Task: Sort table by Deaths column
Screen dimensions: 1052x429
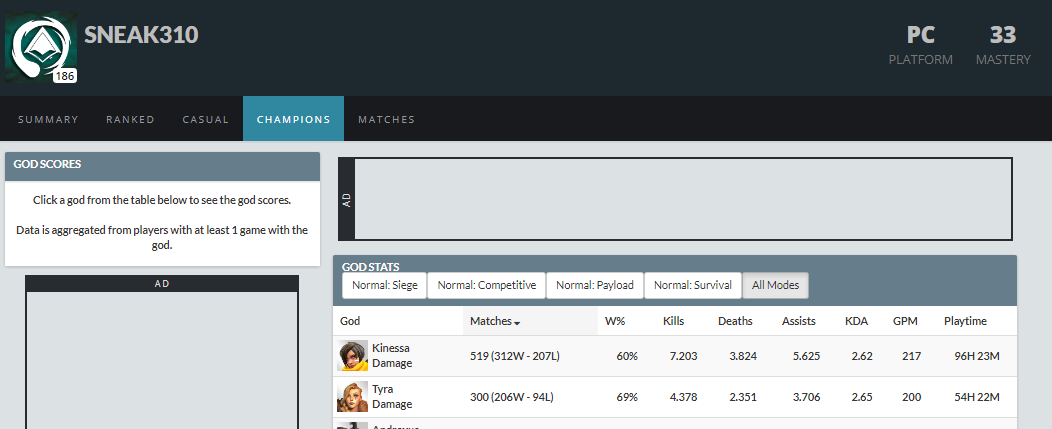Action: point(735,321)
